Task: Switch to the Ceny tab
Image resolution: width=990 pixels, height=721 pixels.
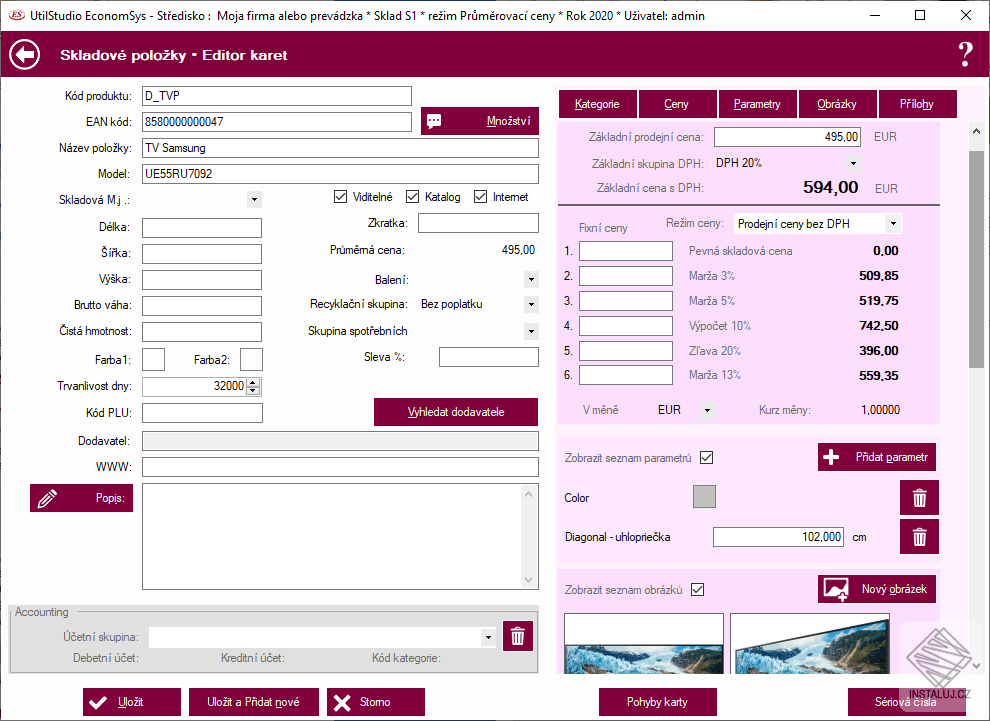Action: (677, 104)
